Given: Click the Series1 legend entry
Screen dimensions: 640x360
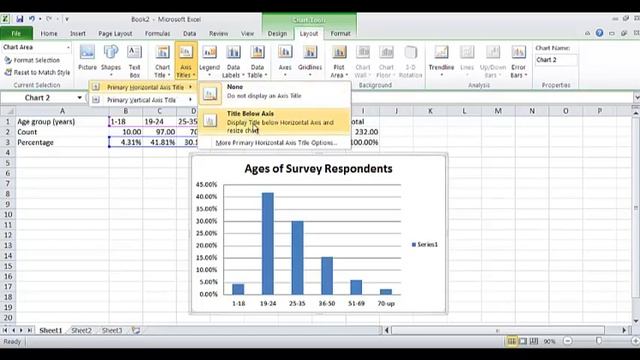Looking at the screenshot, I should pyautogui.click(x=424, y=244).
